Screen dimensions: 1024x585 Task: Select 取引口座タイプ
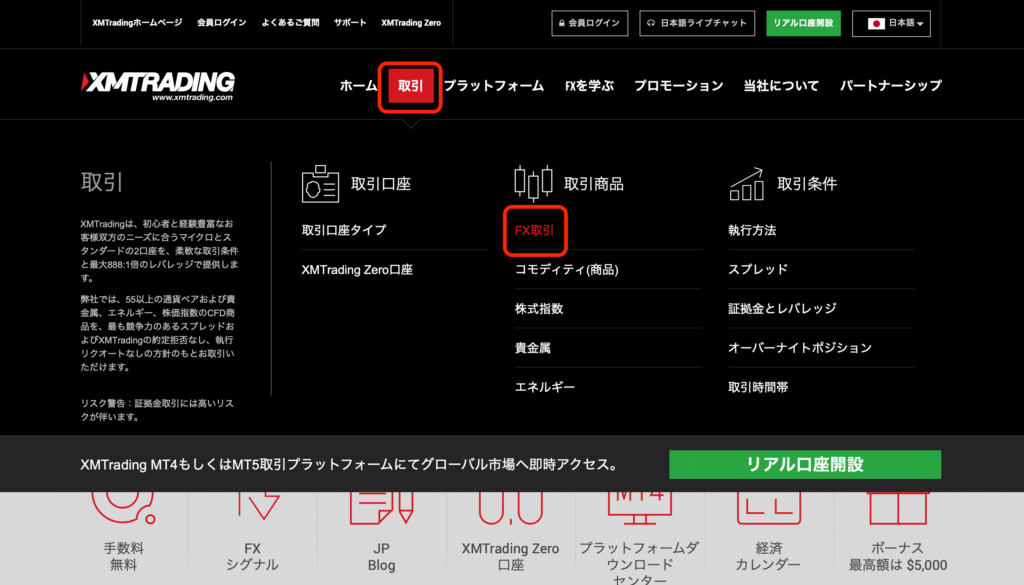[x=344, y=230]
